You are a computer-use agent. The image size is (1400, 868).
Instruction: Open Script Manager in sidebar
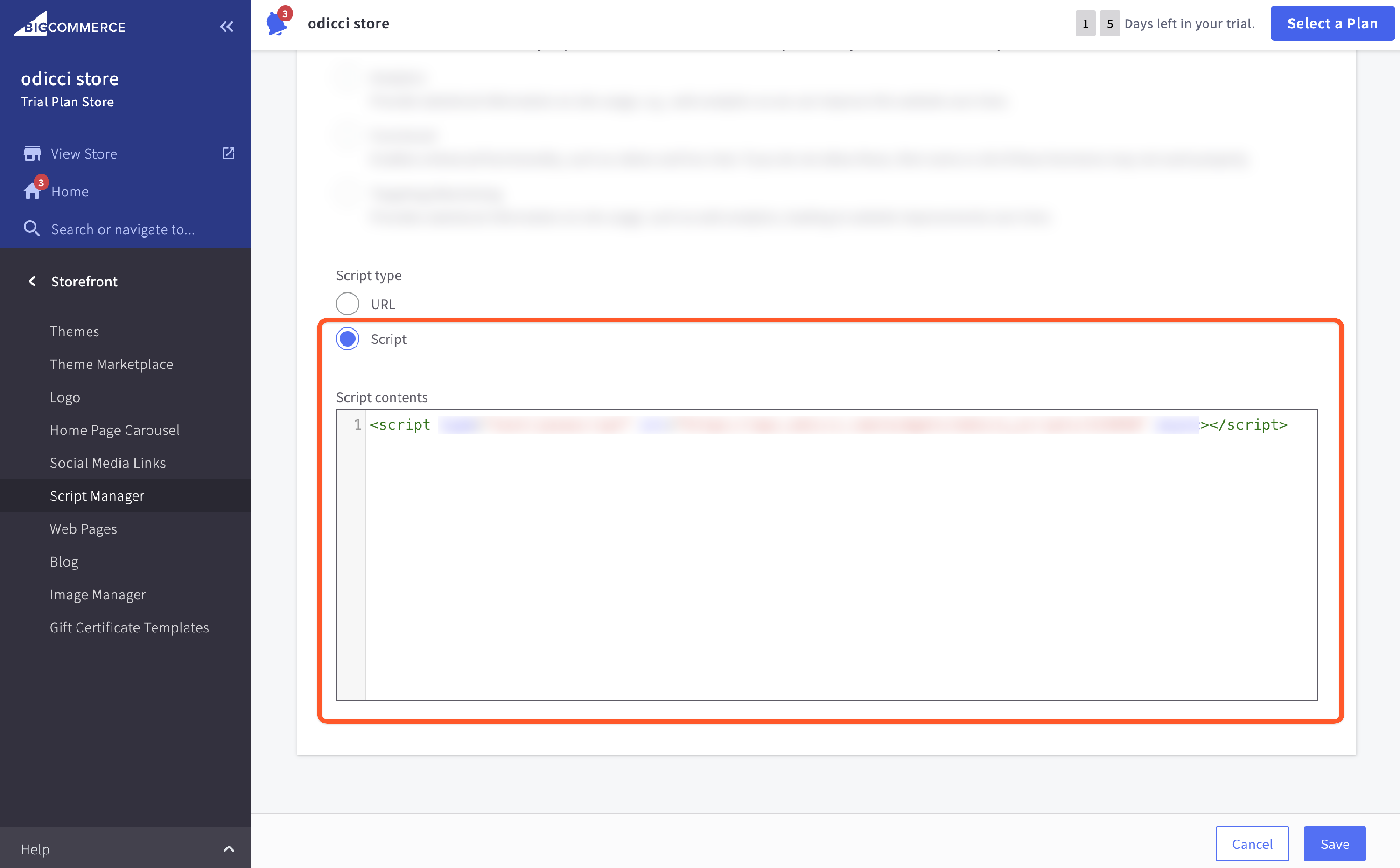[x=97, y=495]
